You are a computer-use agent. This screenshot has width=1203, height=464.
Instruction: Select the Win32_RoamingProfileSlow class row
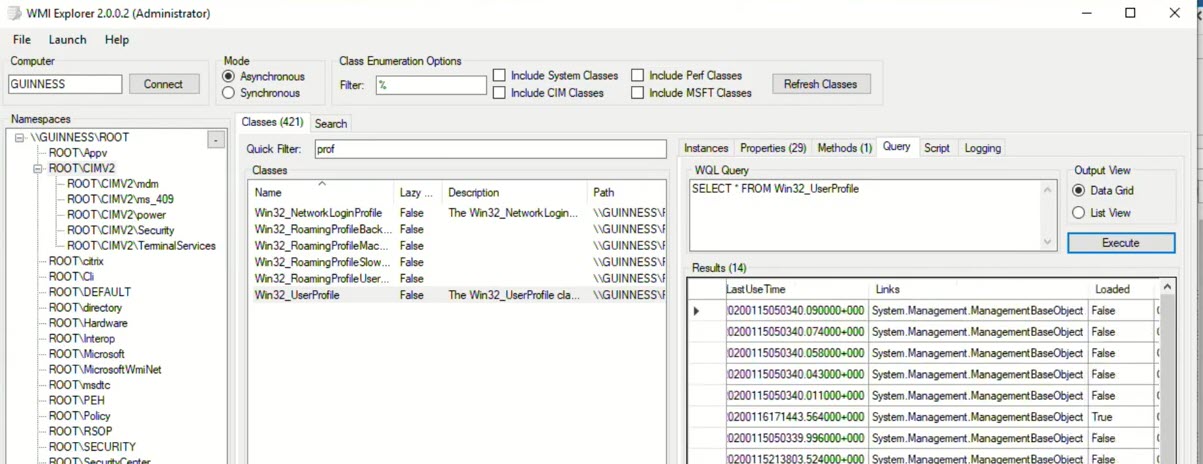click(x=457, y=262)
